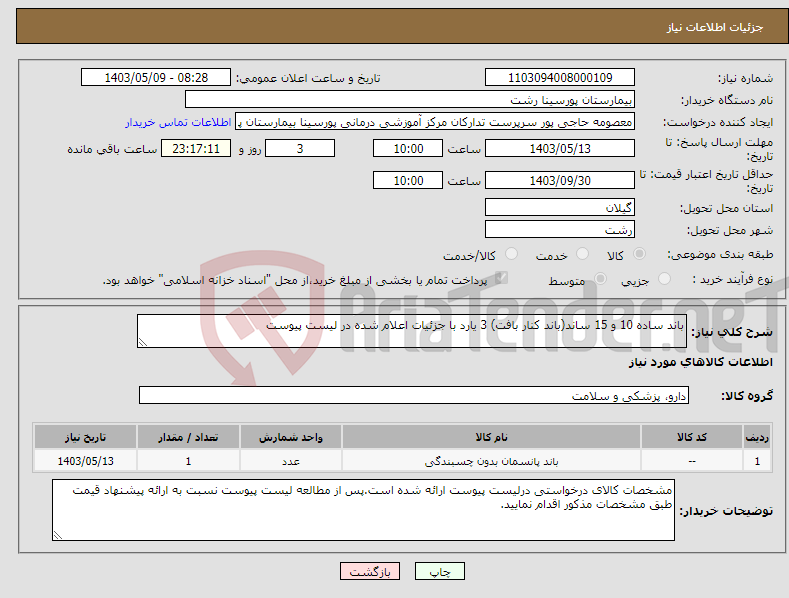Click the resize handle of description text area
This screenshot has width=789, height=598.
click(143, 342)
